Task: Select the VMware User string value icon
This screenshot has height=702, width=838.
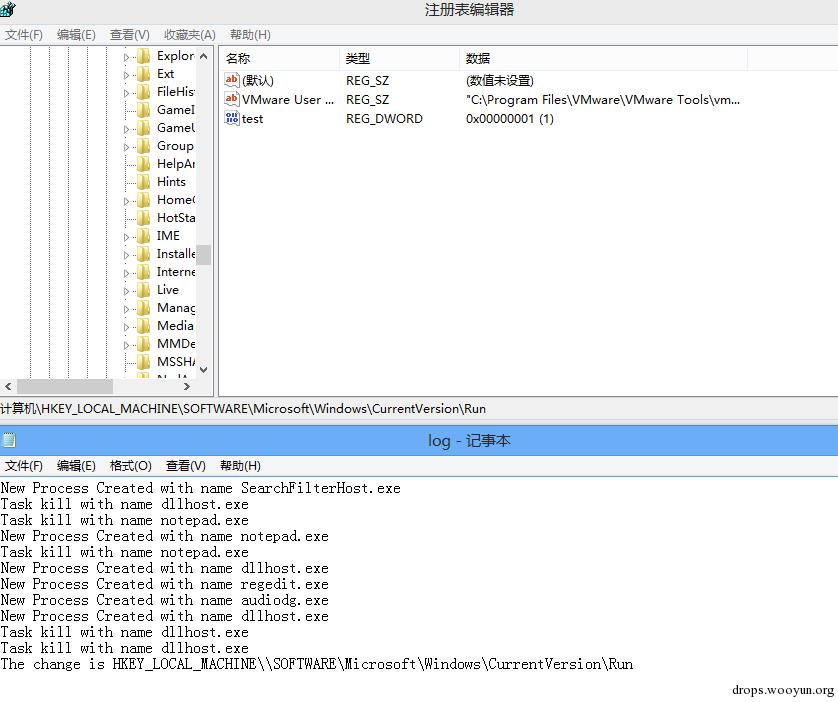Action: [231, 99]
